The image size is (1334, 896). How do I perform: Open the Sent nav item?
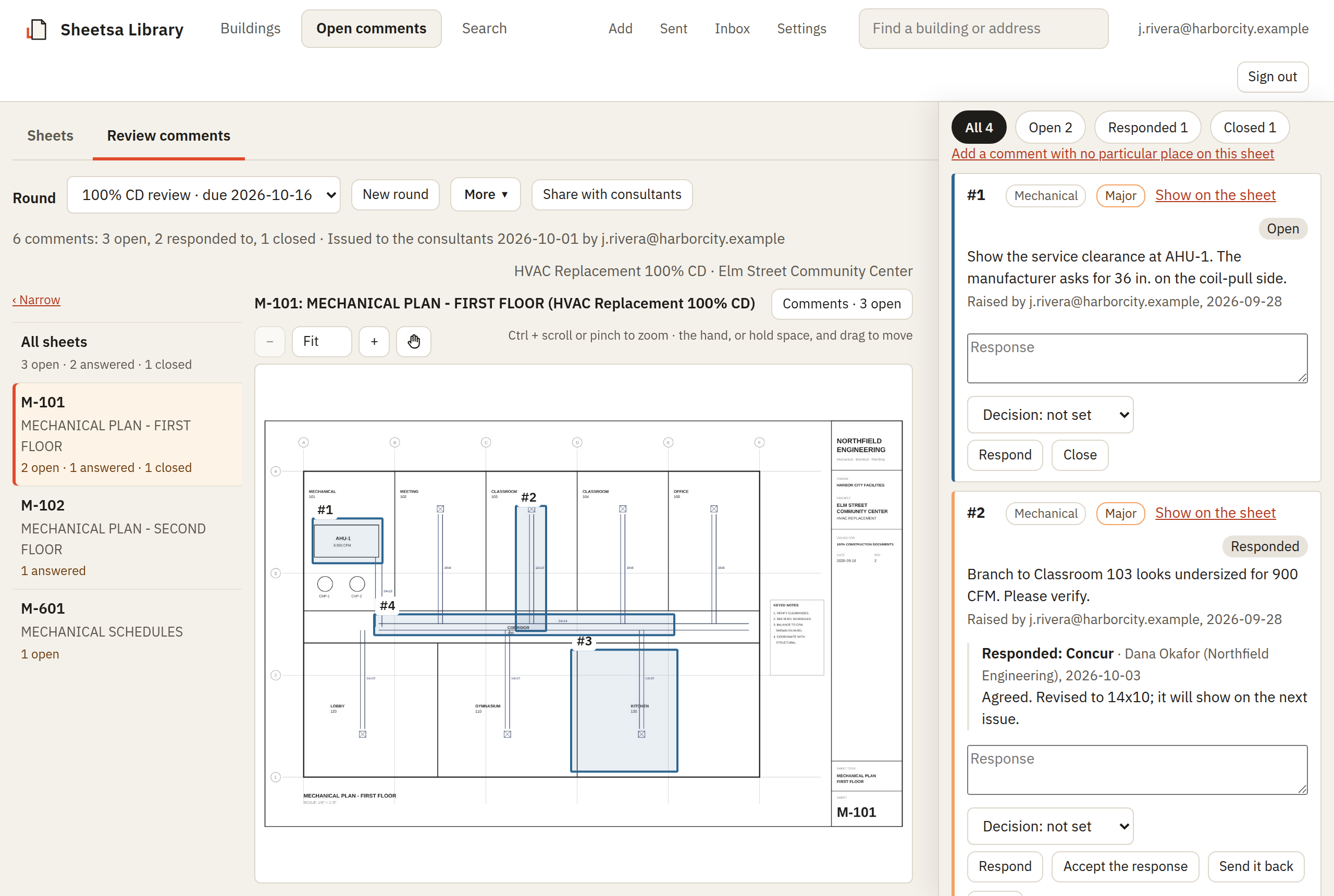673,29
